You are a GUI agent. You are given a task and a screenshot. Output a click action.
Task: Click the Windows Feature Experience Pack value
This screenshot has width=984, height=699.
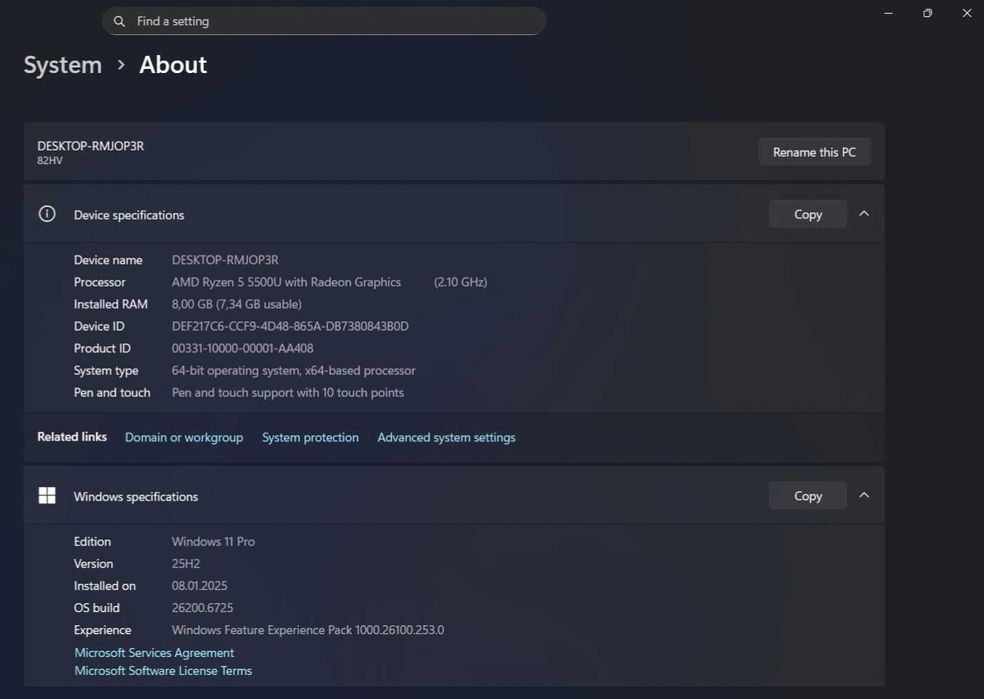[308, 630]
